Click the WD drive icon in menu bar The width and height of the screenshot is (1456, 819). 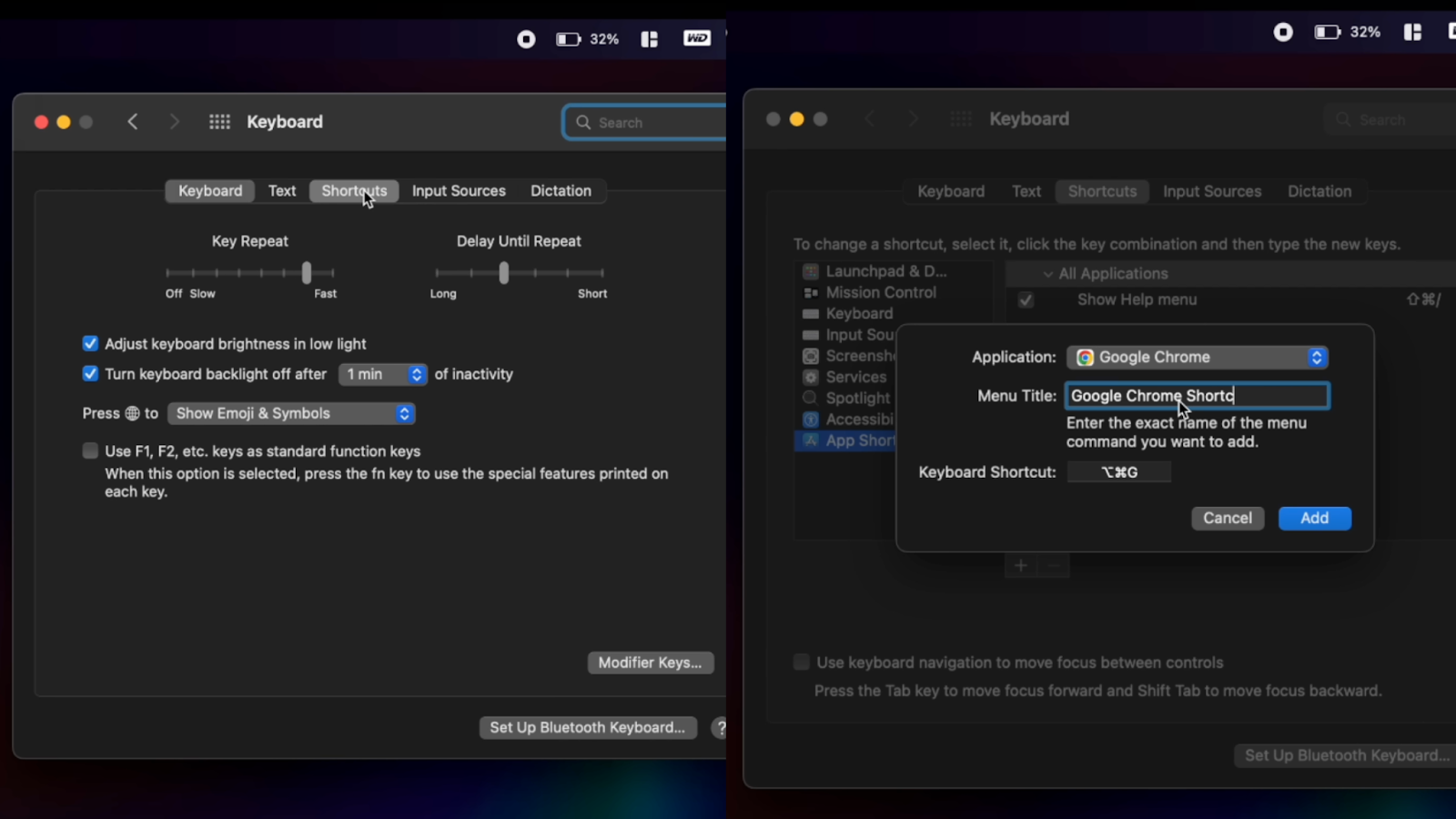click(x=697, y=38)
